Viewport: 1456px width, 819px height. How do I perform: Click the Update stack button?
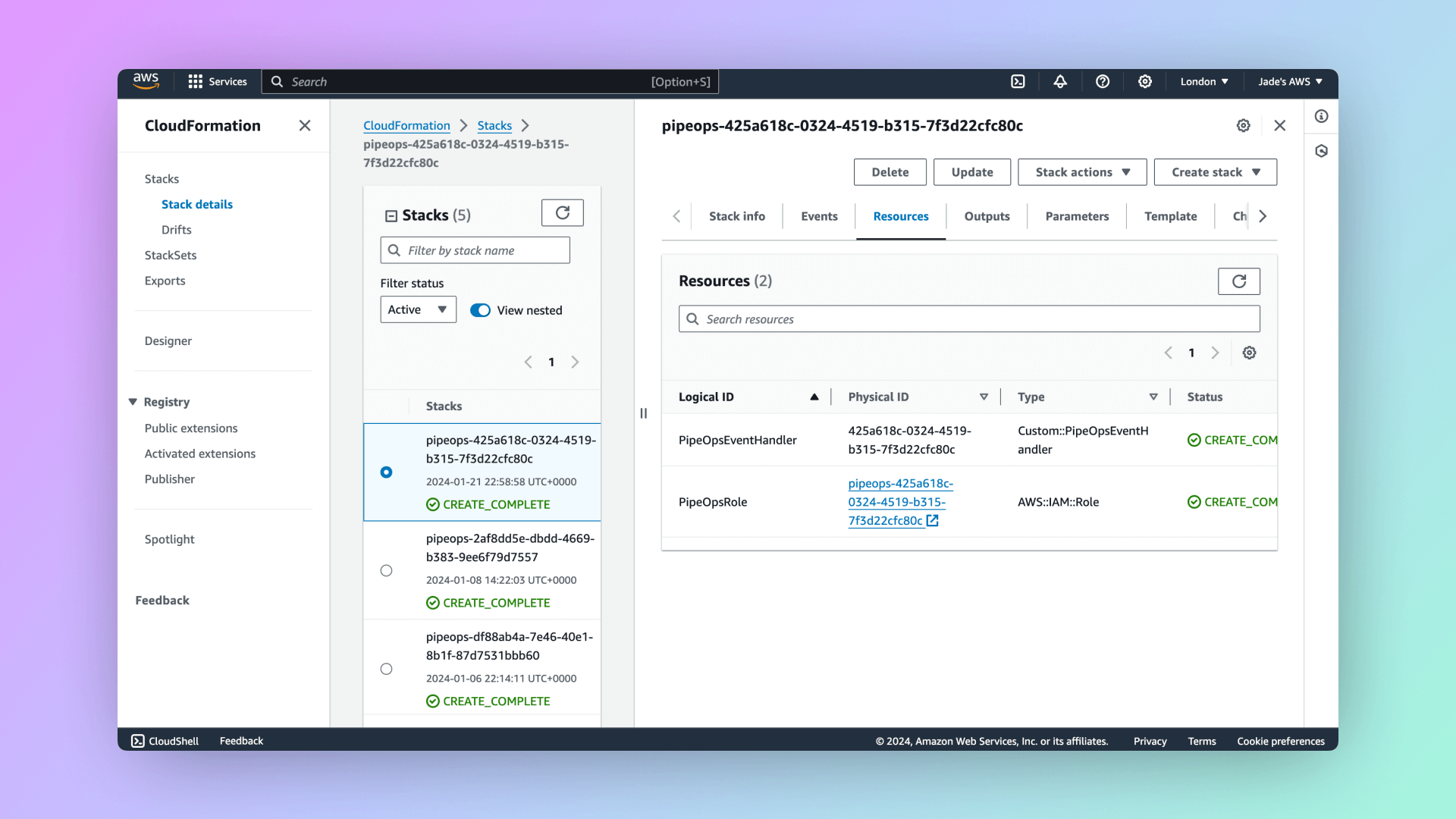click(972, 172)
